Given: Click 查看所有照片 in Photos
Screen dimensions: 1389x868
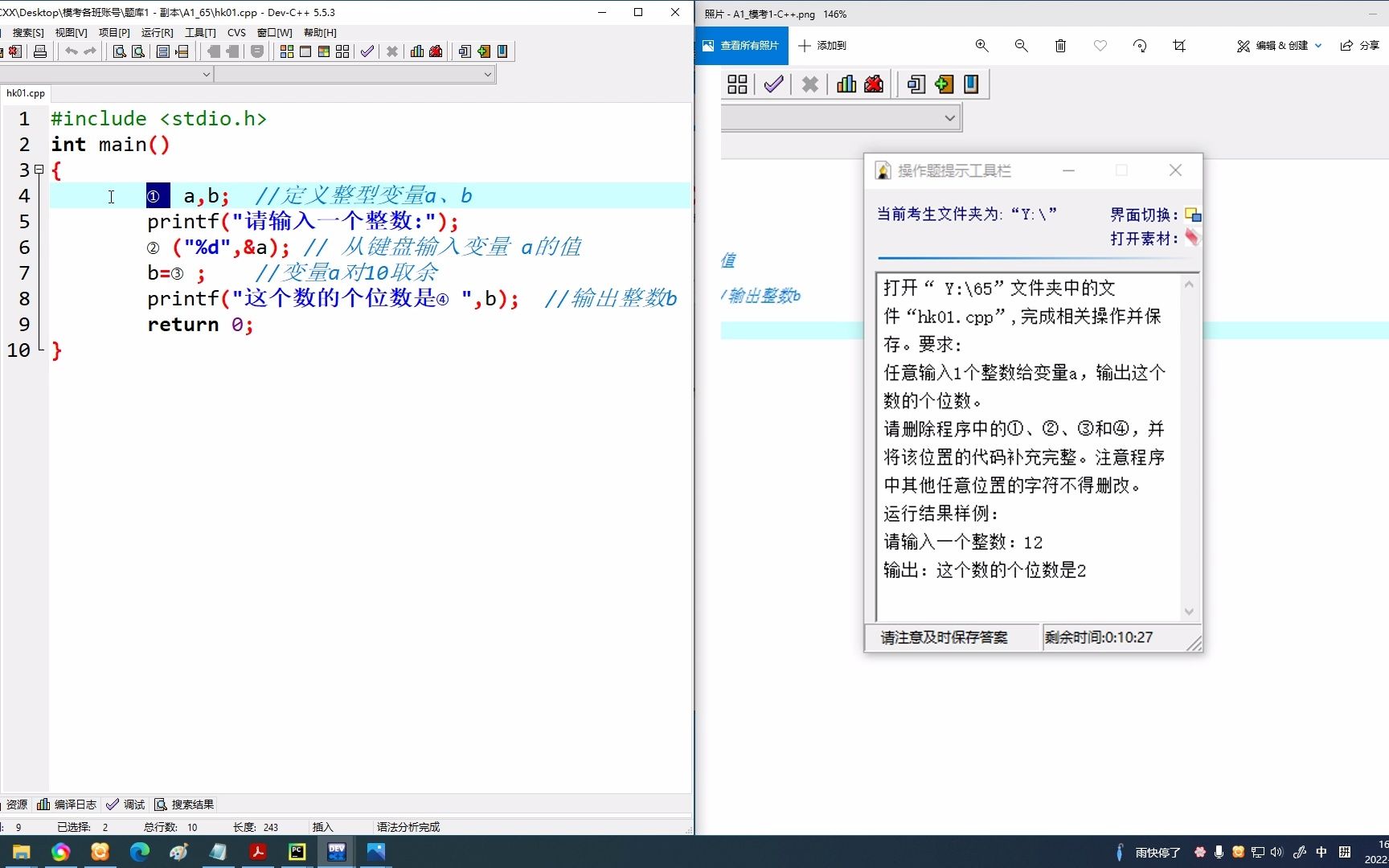Looking at the screenshot, I should 741,46.
